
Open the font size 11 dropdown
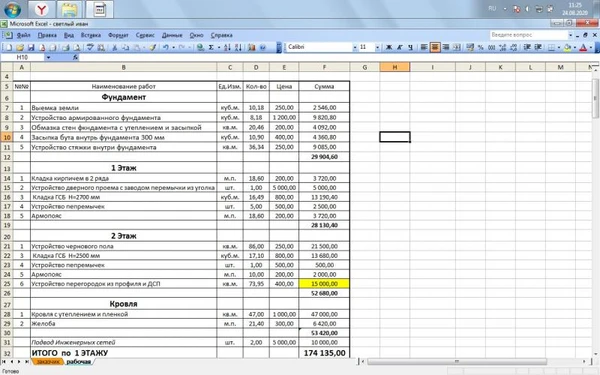[x=377, y=47]
